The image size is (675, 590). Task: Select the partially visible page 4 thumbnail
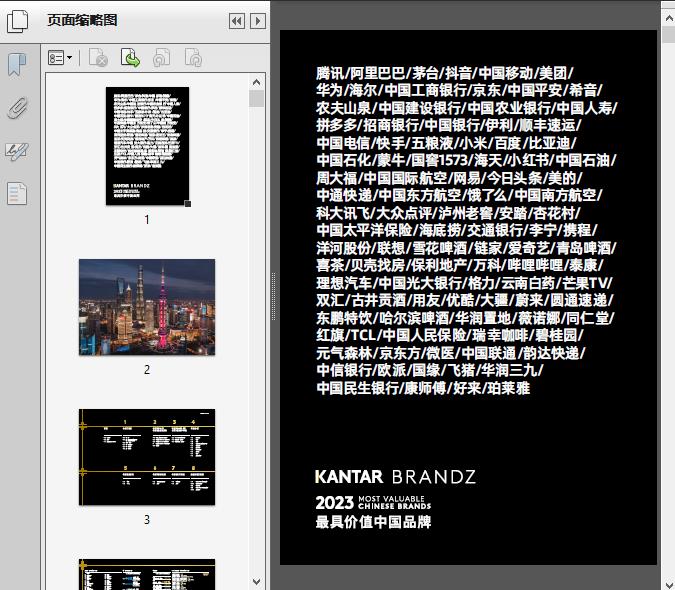coord(147,575)
